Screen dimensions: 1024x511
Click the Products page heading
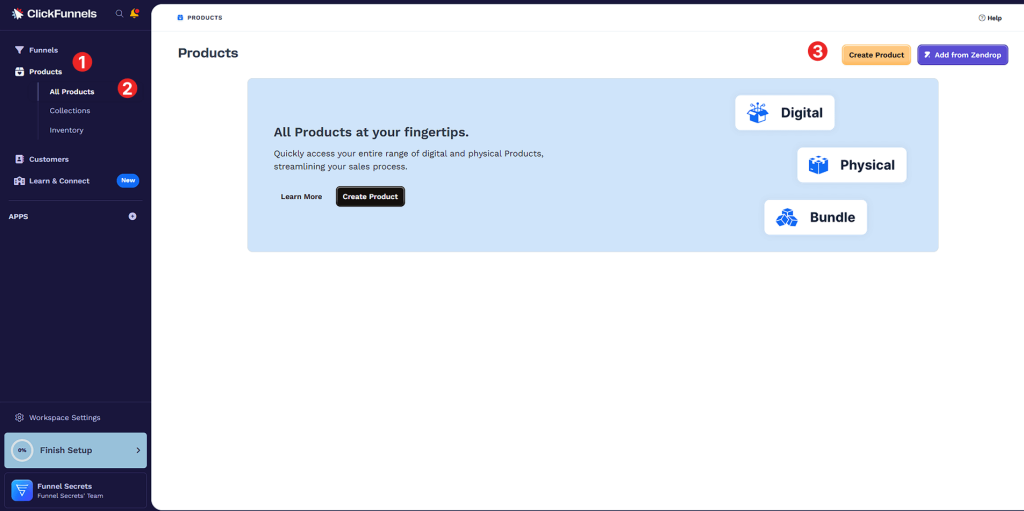(x=208, y=53)
